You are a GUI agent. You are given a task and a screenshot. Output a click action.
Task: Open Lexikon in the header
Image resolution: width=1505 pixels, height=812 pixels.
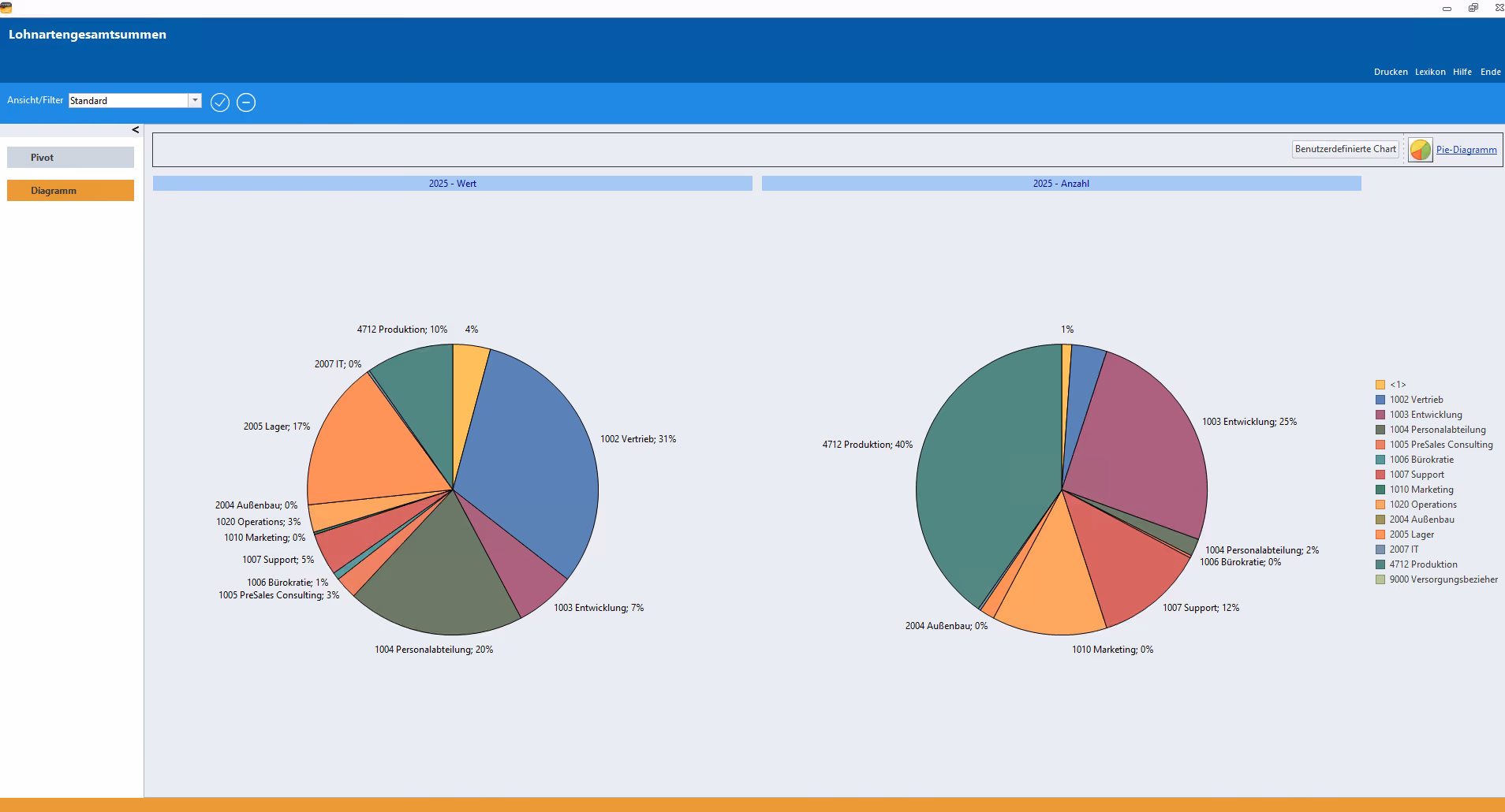(x=1430, y=72)
